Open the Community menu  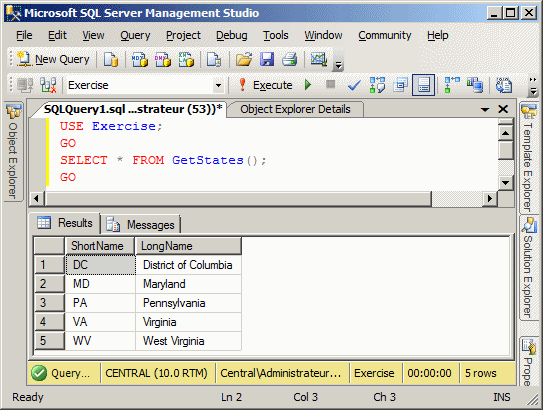[x=385, y=35]
